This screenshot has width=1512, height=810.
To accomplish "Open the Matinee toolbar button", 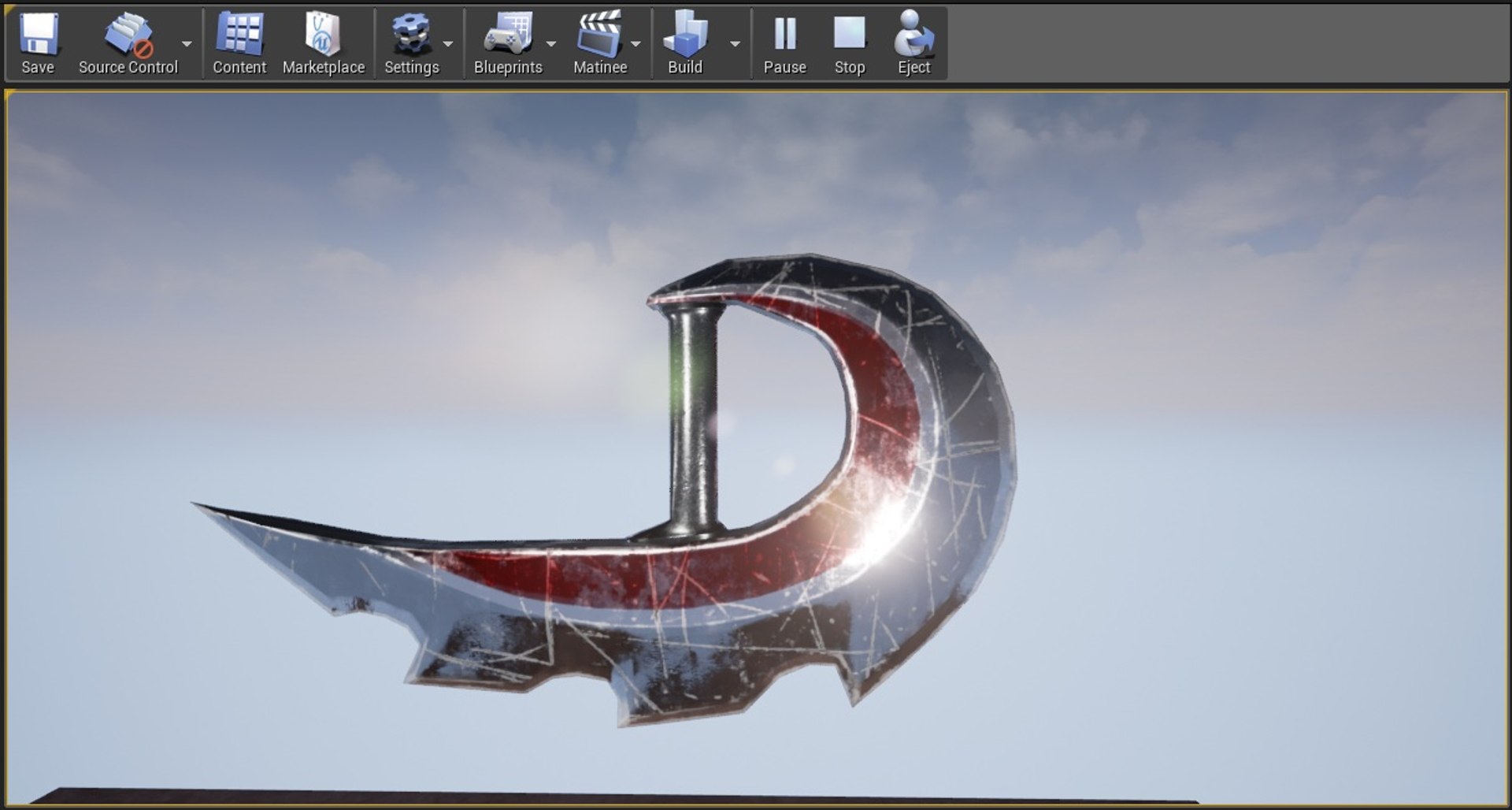I will (x=600, y=44).
